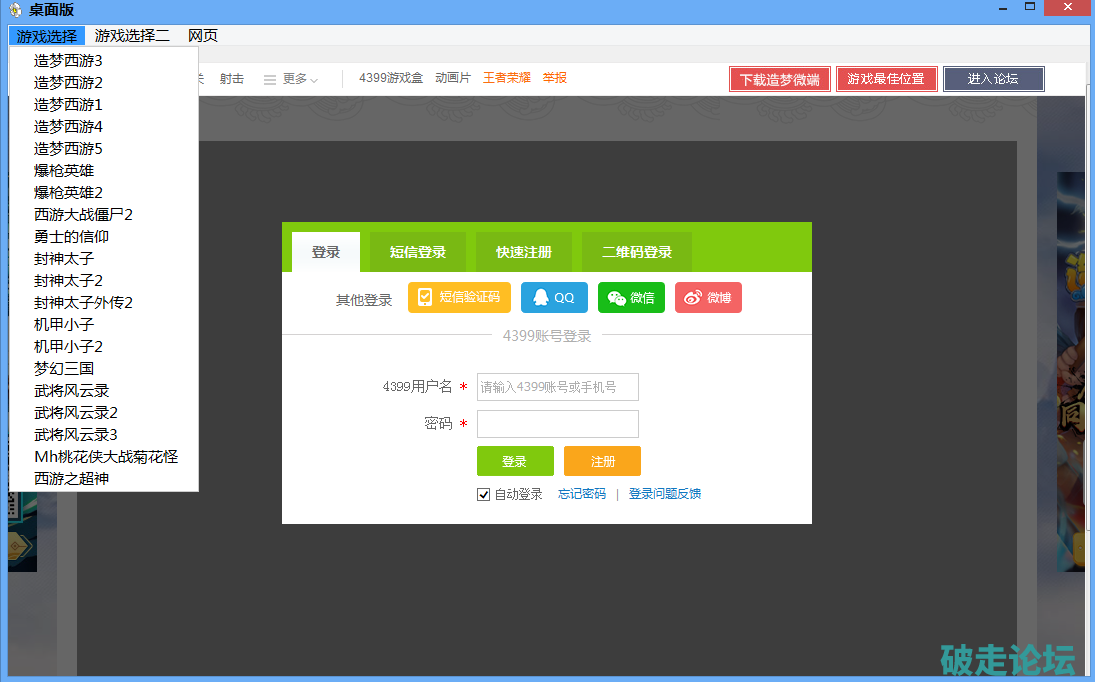Open the 游戏选择二 menu
The width and height of the screenshot is (1095, 682).
[132, 36]
